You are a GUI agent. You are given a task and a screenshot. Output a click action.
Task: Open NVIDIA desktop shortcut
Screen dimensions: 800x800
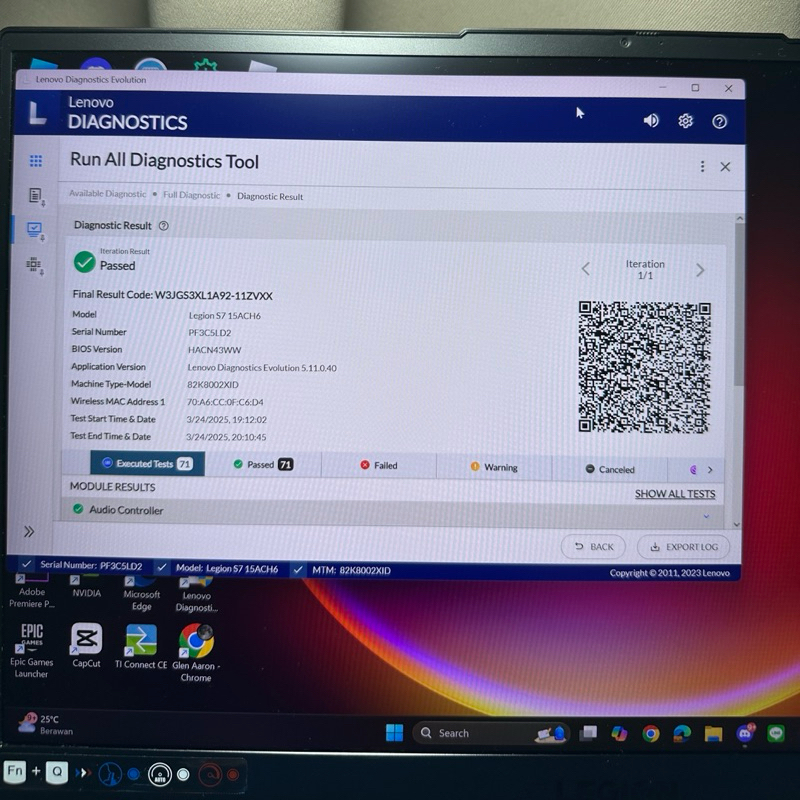[86, 587]
